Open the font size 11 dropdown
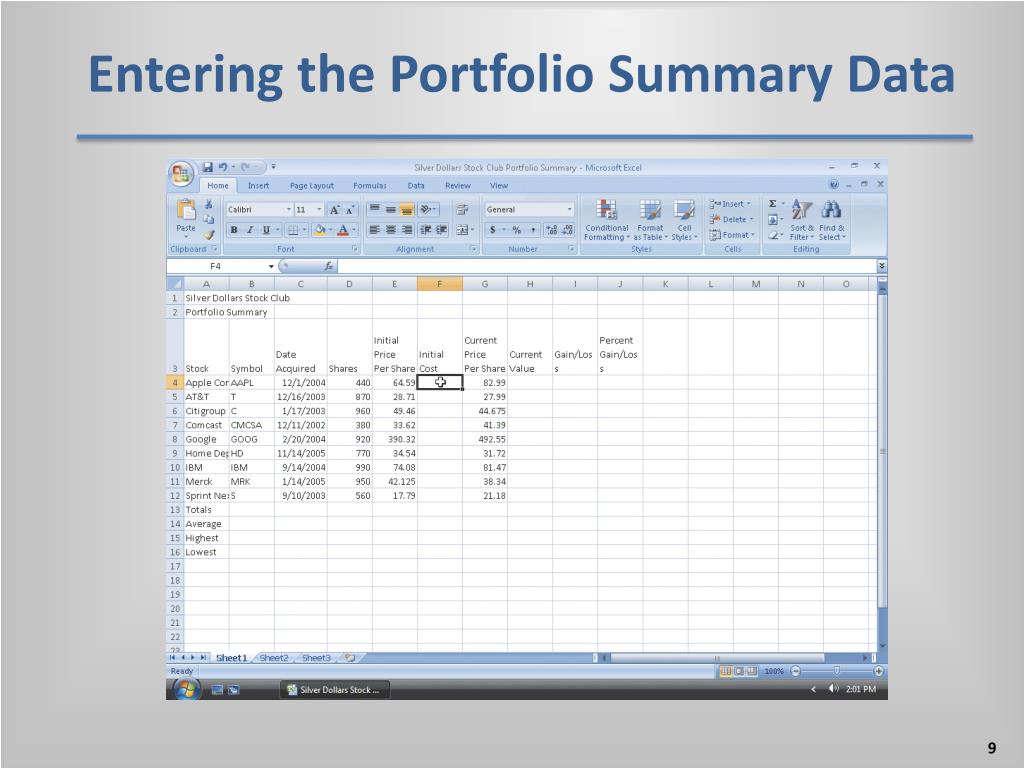 319,210
